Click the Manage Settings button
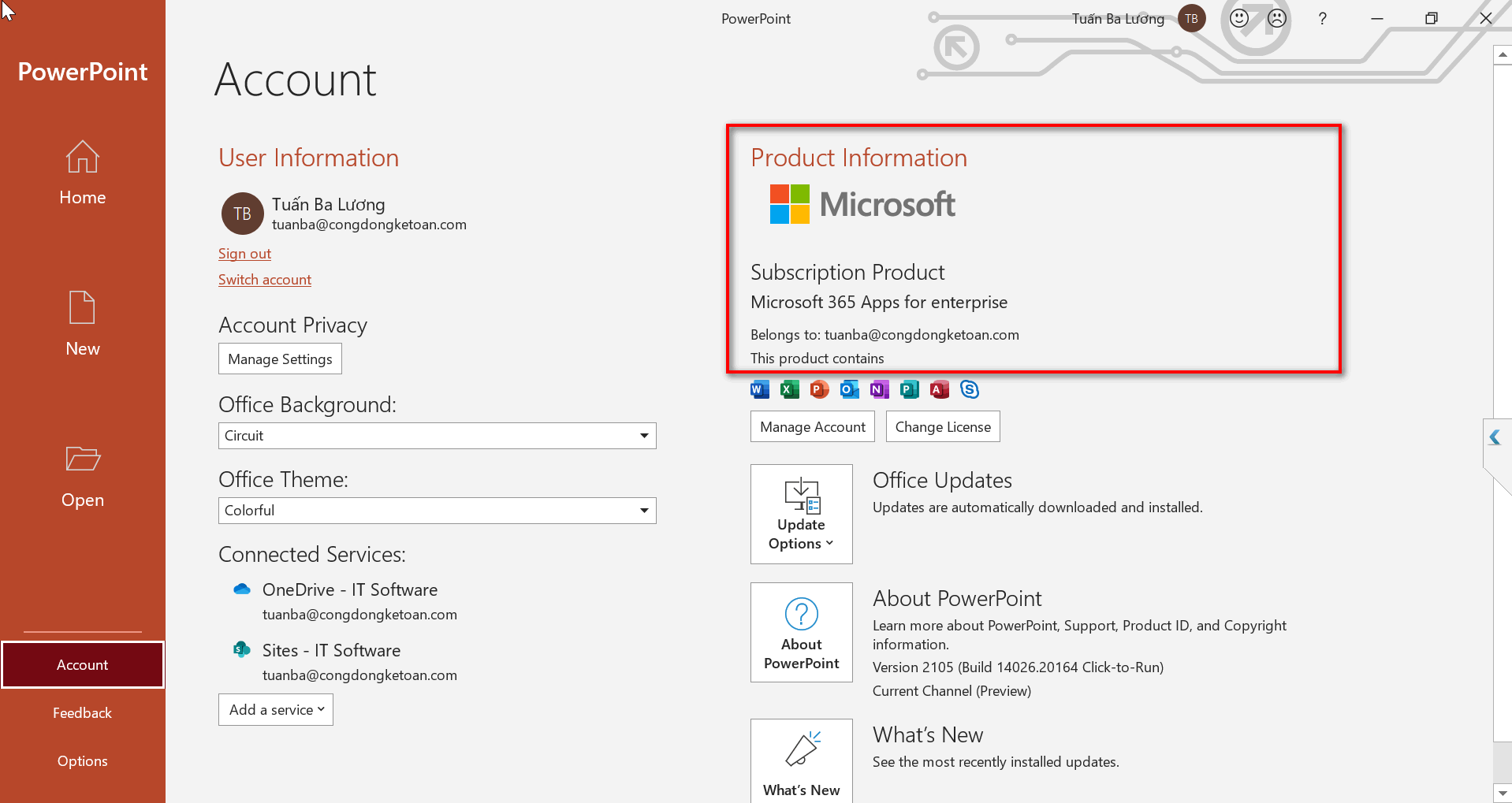1512x803 pixels. pos(280,359)
